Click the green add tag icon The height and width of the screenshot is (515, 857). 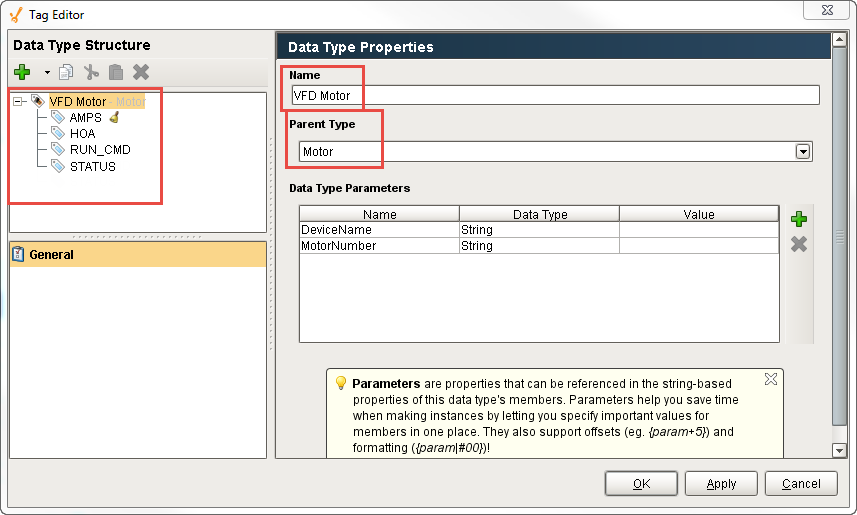(x=22, y=72)
